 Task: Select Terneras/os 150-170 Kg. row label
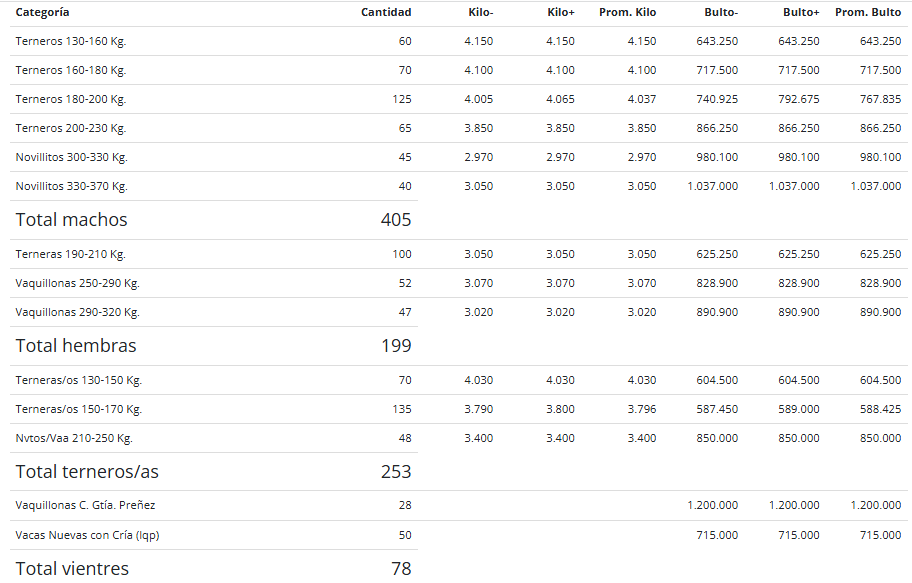click(79, 410)
